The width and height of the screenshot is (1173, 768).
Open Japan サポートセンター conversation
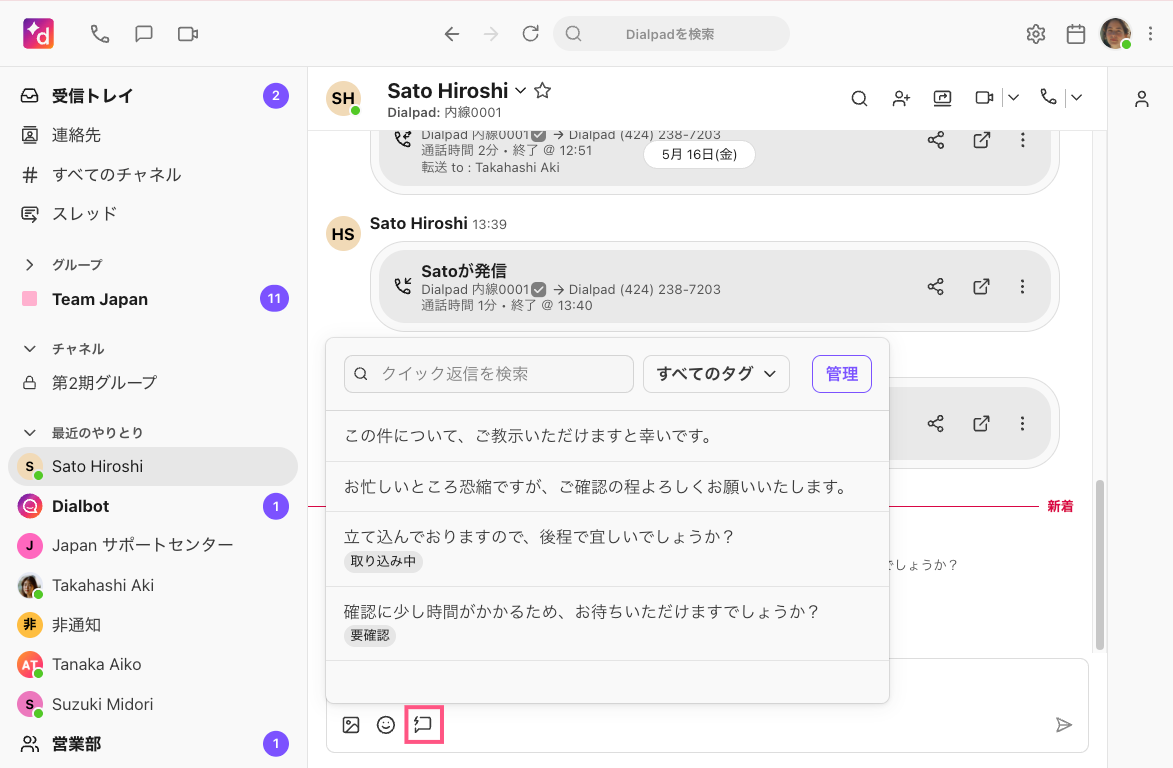(153, 545)
